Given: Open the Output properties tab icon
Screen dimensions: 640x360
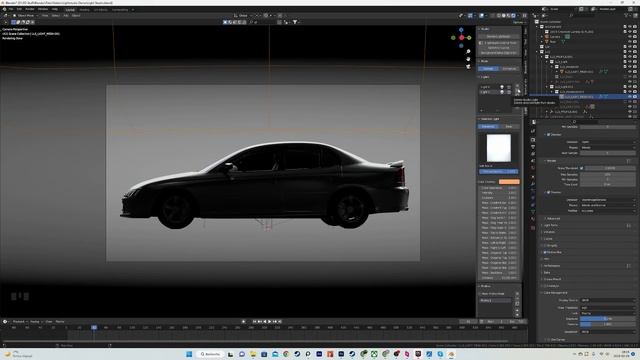Looking at the screenshot, I should (x=533, y=147).
